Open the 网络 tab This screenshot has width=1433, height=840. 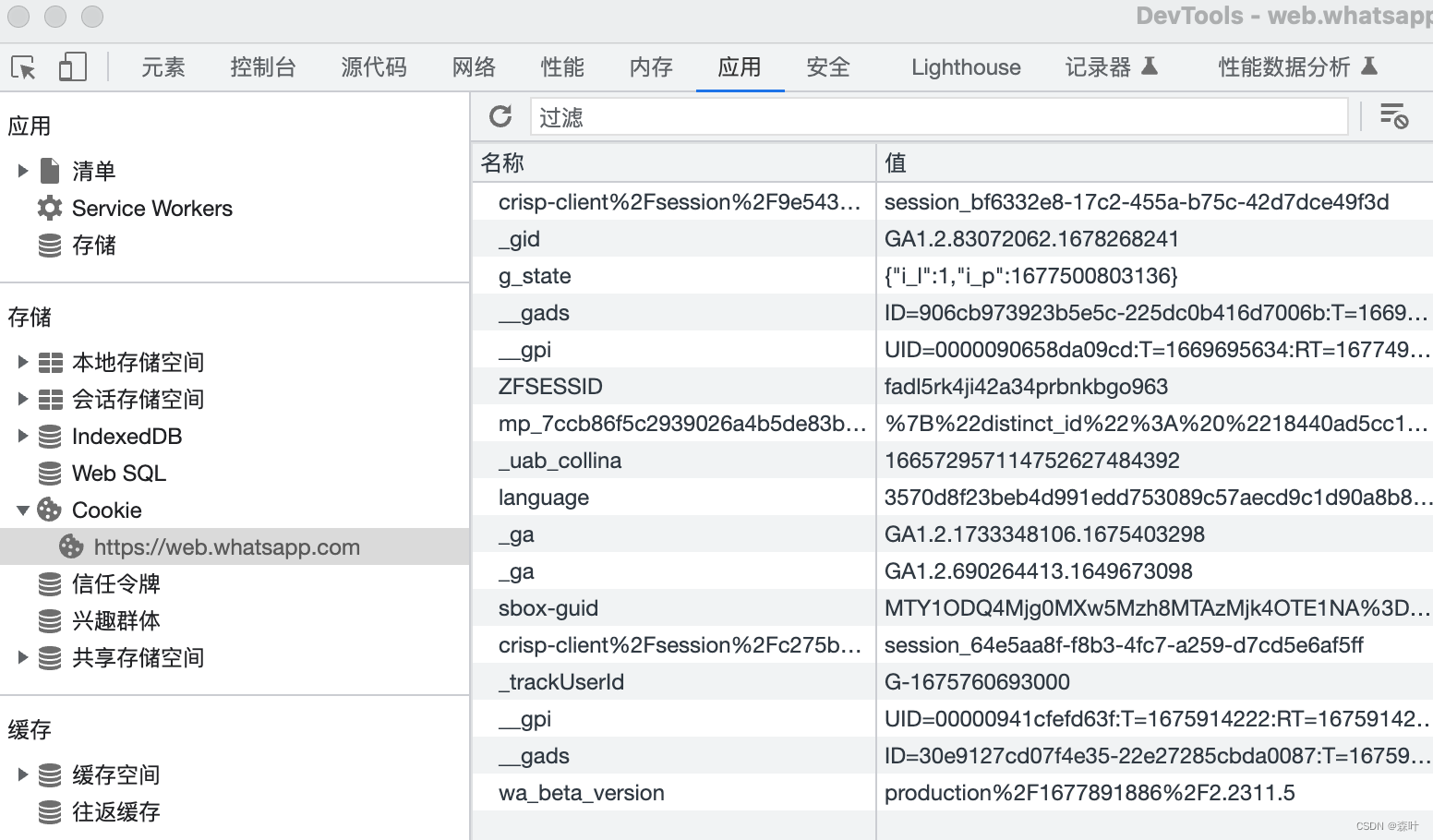[474, 67]
